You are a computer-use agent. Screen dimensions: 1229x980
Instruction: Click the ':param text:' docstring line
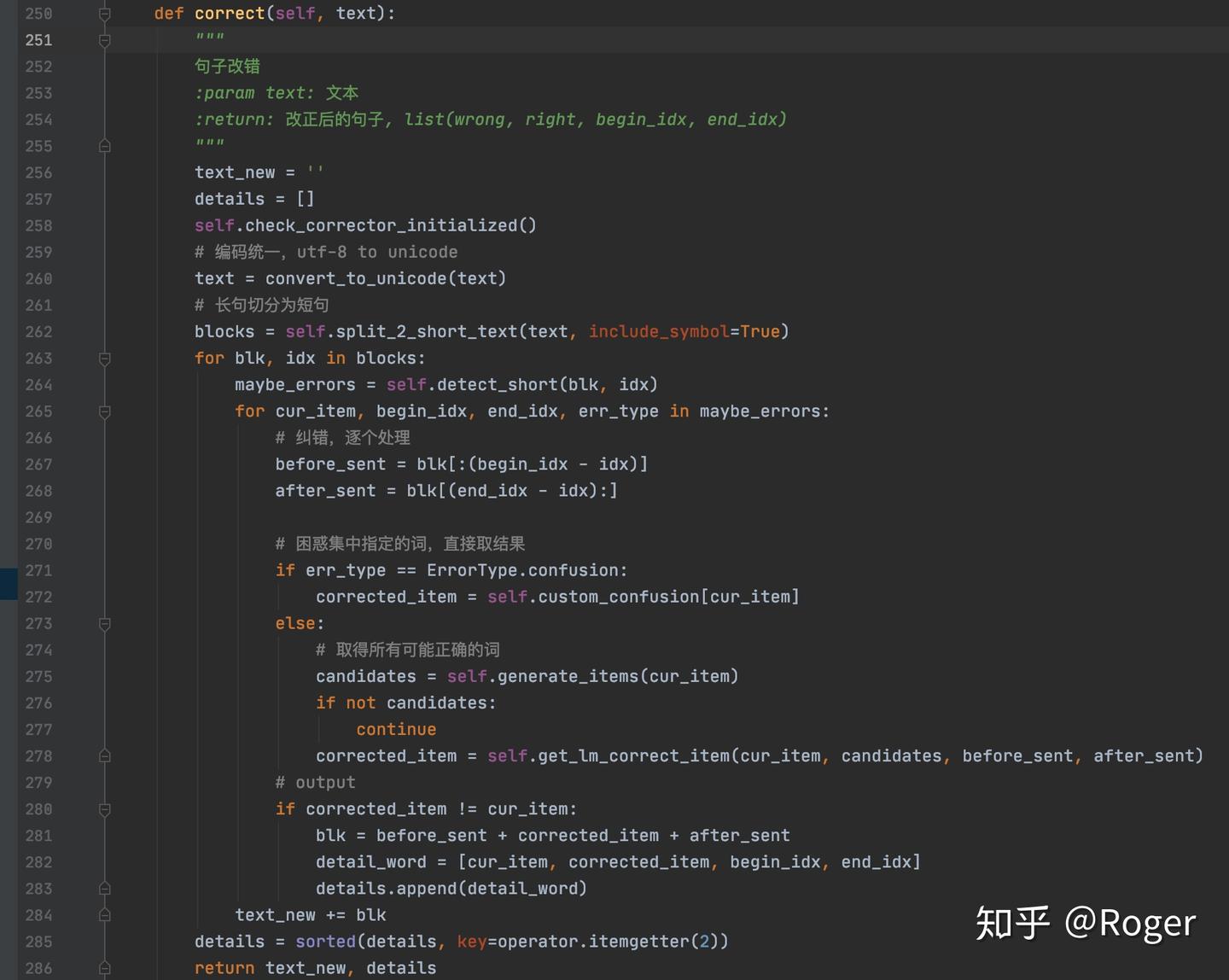pyautogui.click(x=277, y=93)
